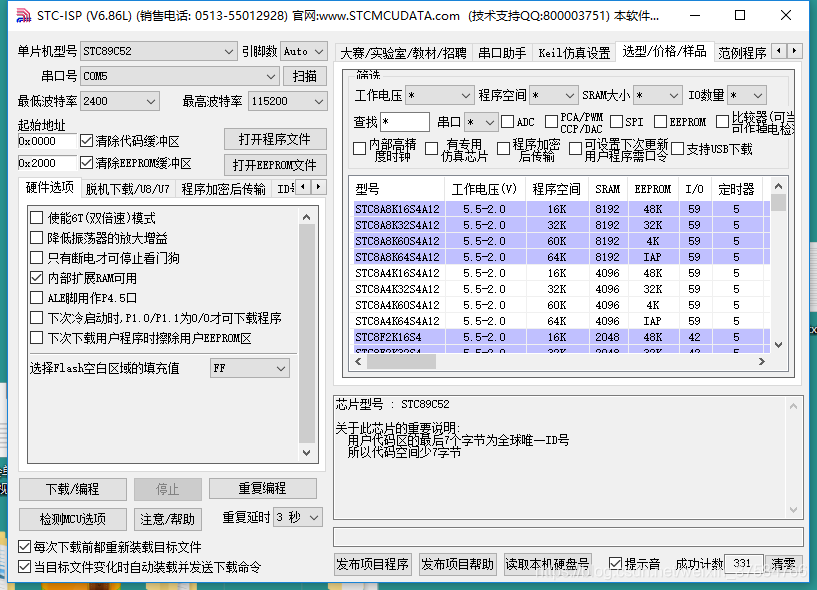Click 打开程序文件 button
817x590 pixels.
(x=275, y=139)
